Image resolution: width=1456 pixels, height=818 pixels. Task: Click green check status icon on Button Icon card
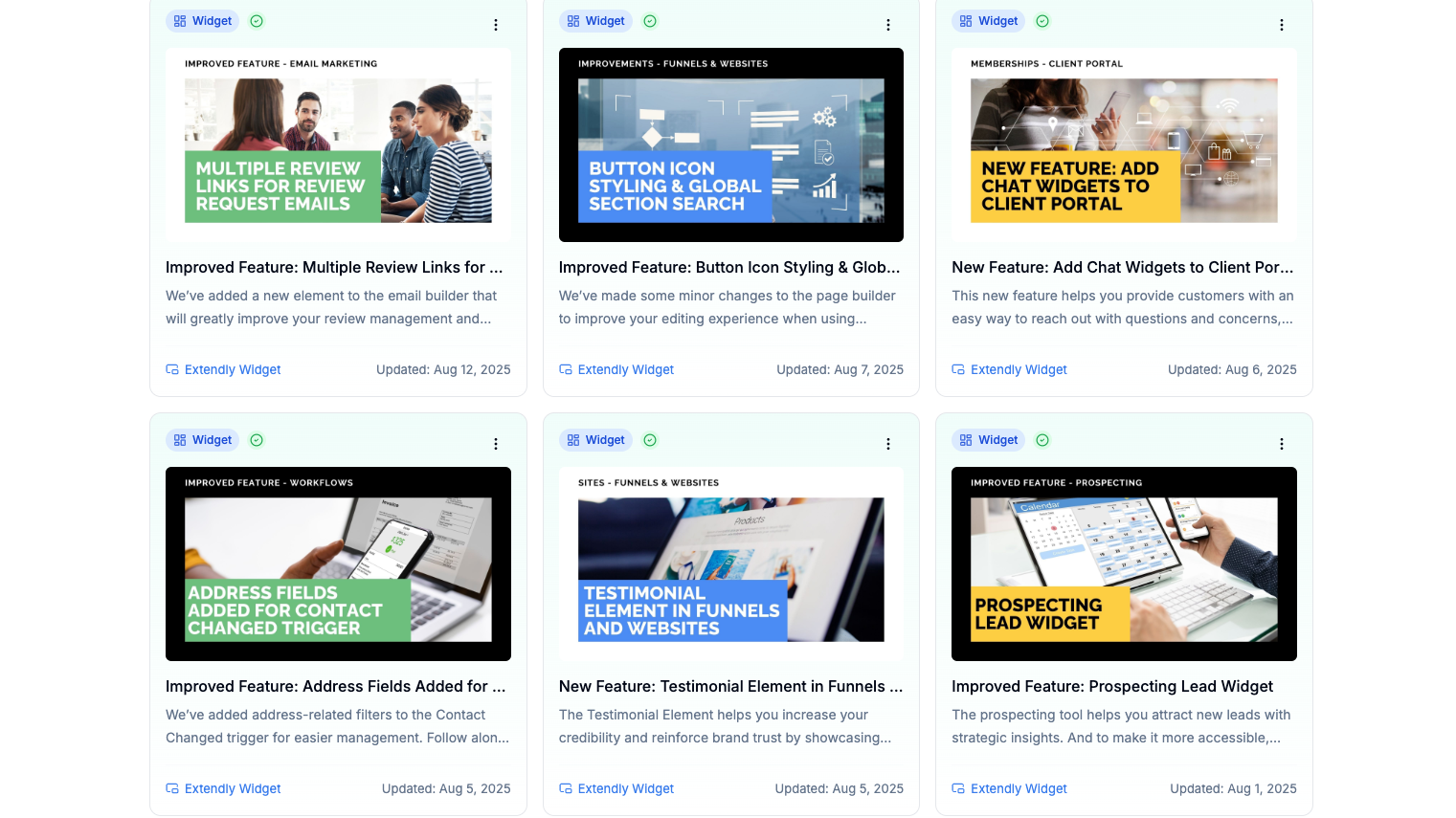650,21
